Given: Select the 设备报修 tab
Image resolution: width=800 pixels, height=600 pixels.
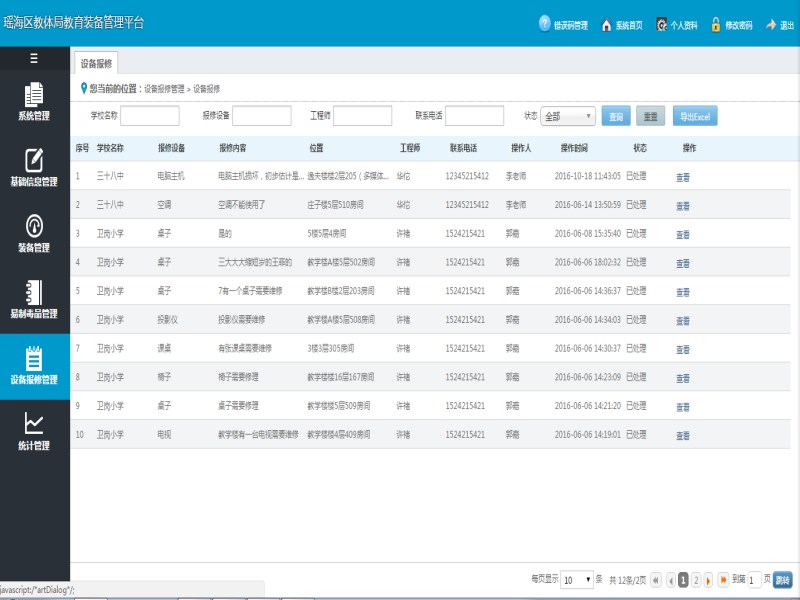Looking at the screenshot, I should 96,64.
